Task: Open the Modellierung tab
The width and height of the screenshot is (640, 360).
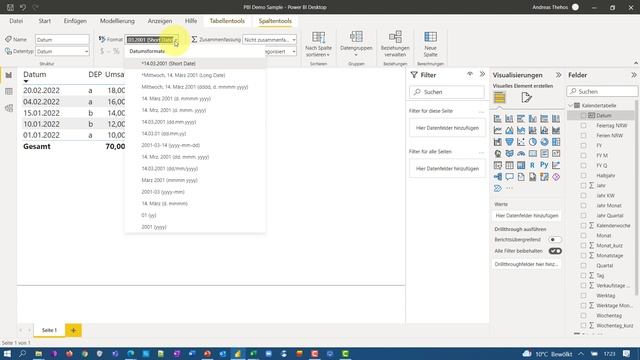Action: point(117,21)
